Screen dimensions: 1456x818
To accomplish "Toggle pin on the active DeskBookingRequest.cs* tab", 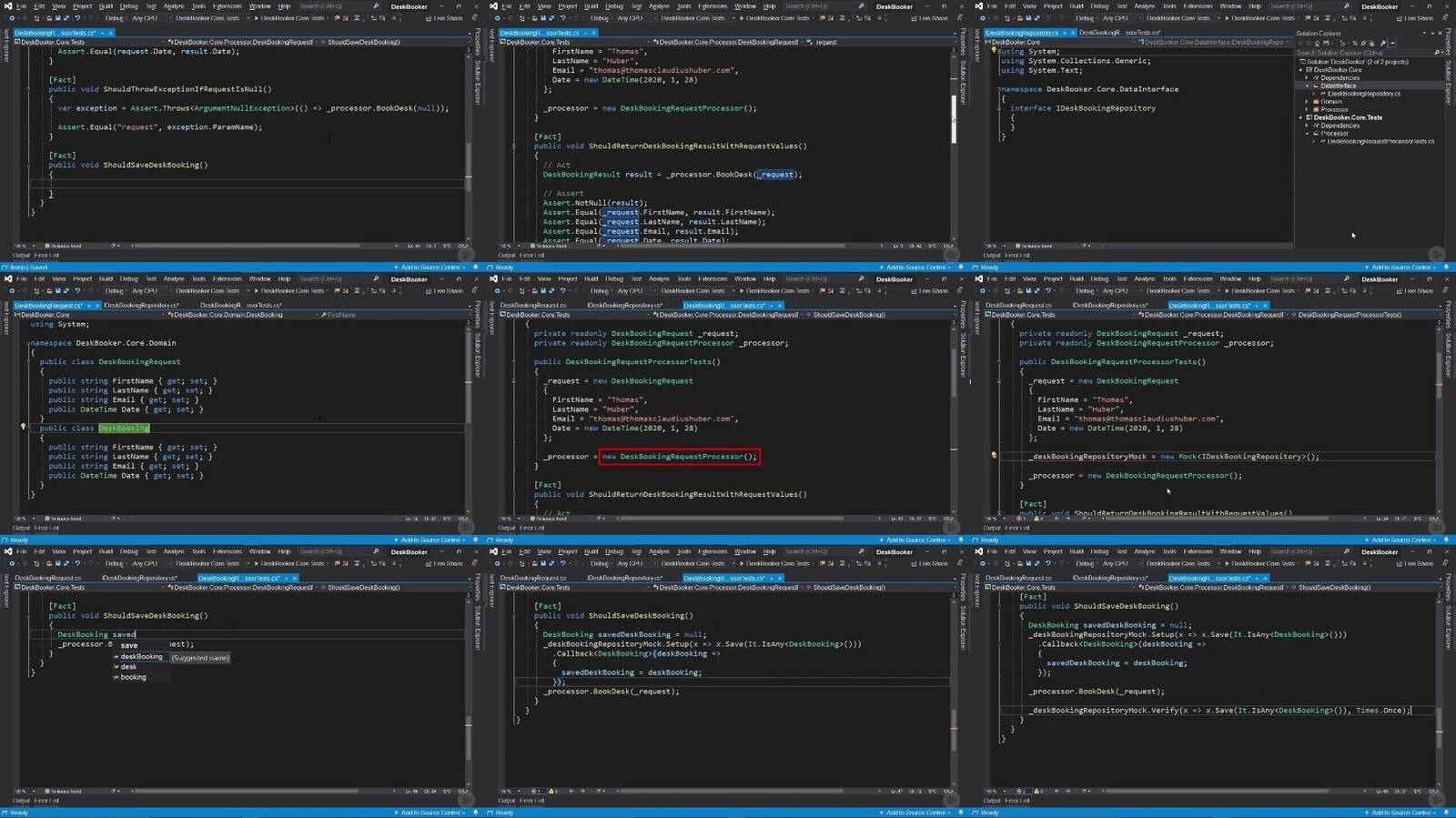I will [x=88, y=306].
